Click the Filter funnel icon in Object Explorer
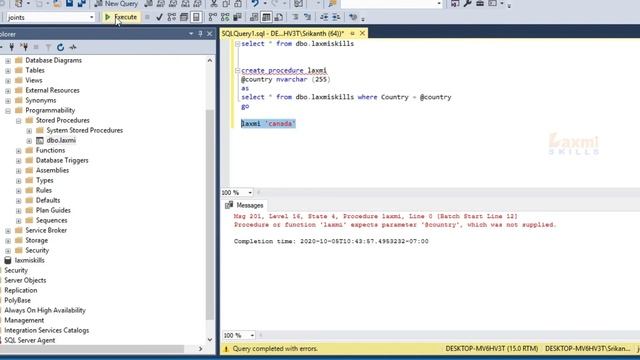The height and width of the screenshot is (360, 640). click(x=48, y=47)
